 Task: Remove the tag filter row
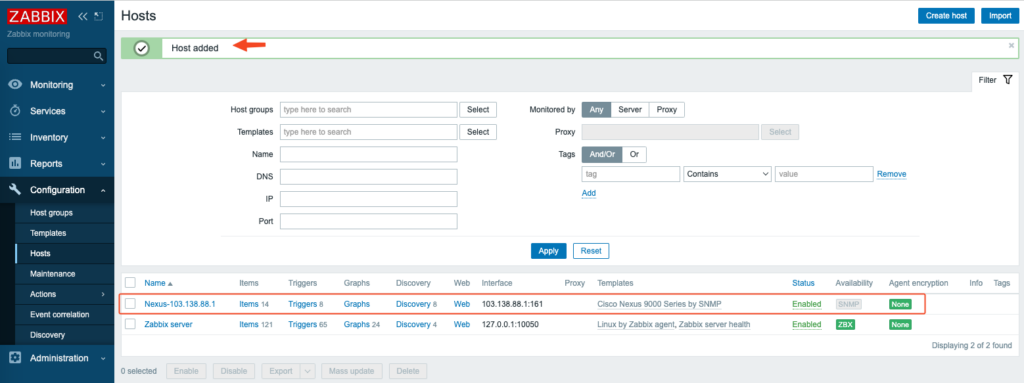pos(891,175)
